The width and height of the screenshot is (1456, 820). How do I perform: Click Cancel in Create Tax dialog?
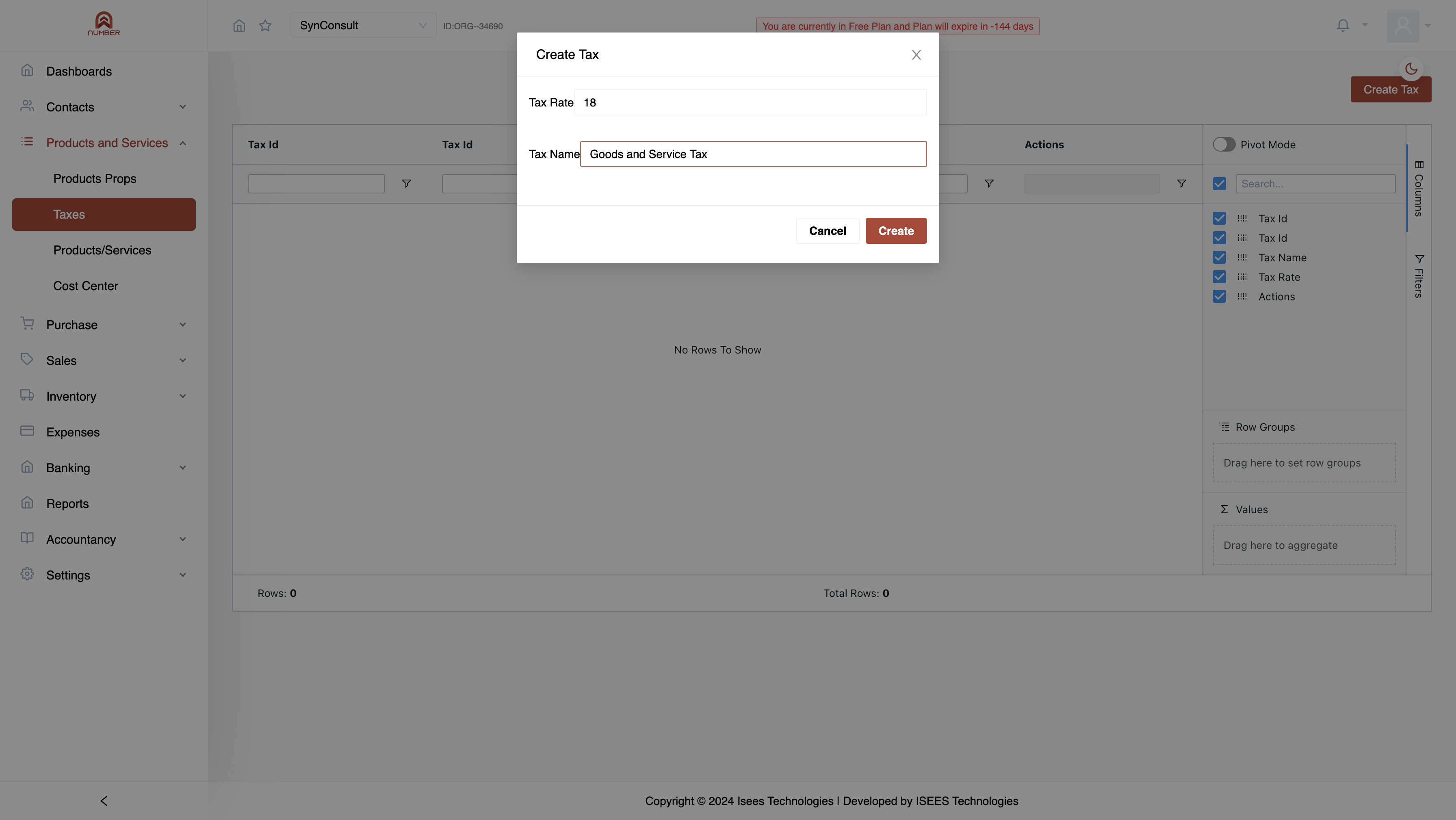click(828, 231)
